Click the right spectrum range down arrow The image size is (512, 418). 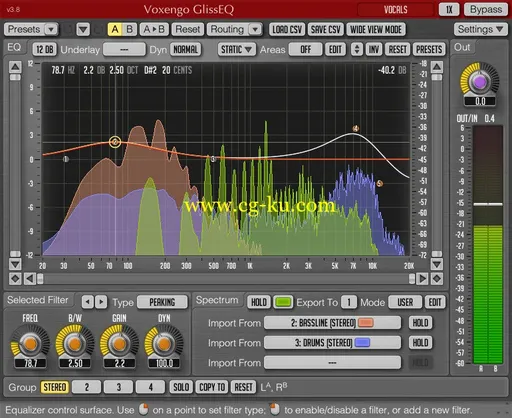[437, 265]
